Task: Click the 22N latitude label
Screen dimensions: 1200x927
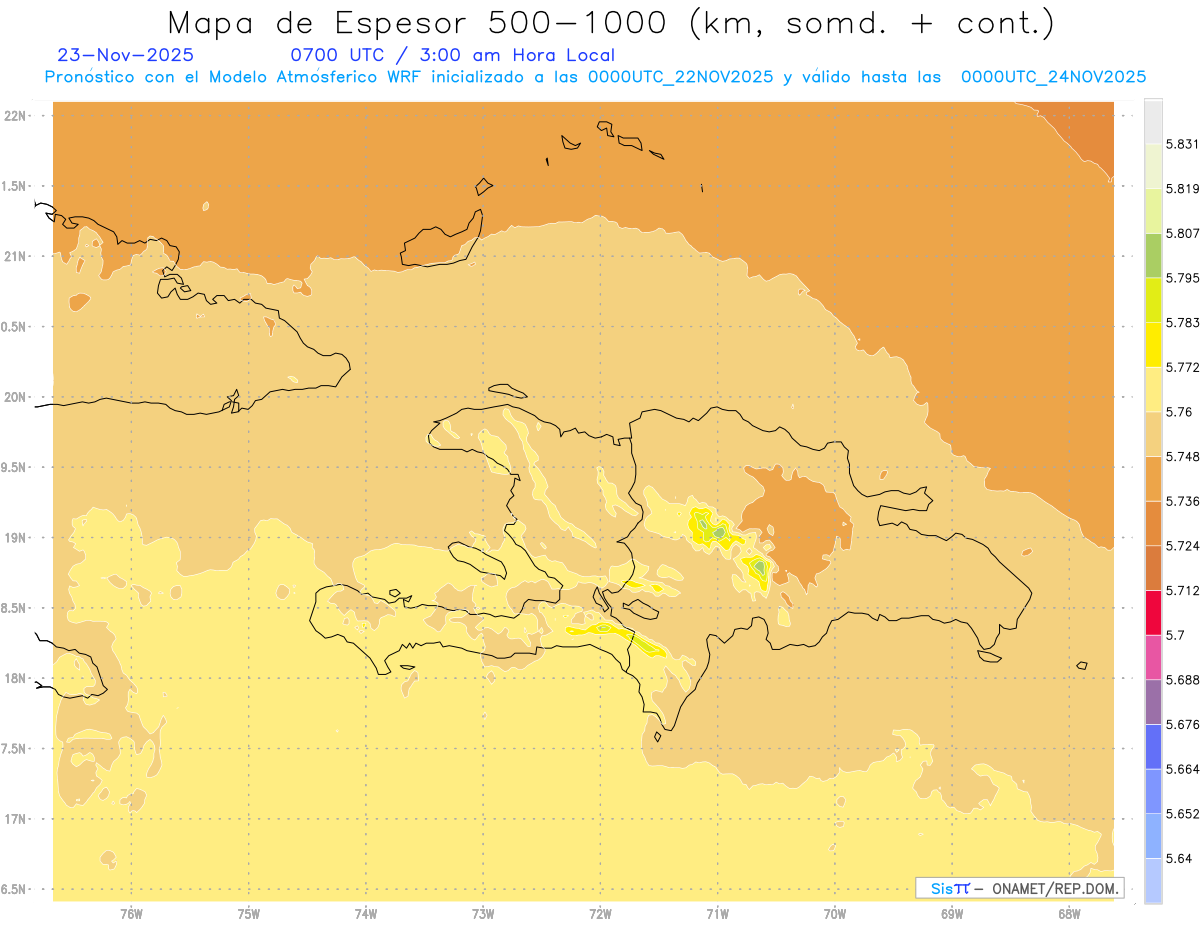Action: pos(16,116)
